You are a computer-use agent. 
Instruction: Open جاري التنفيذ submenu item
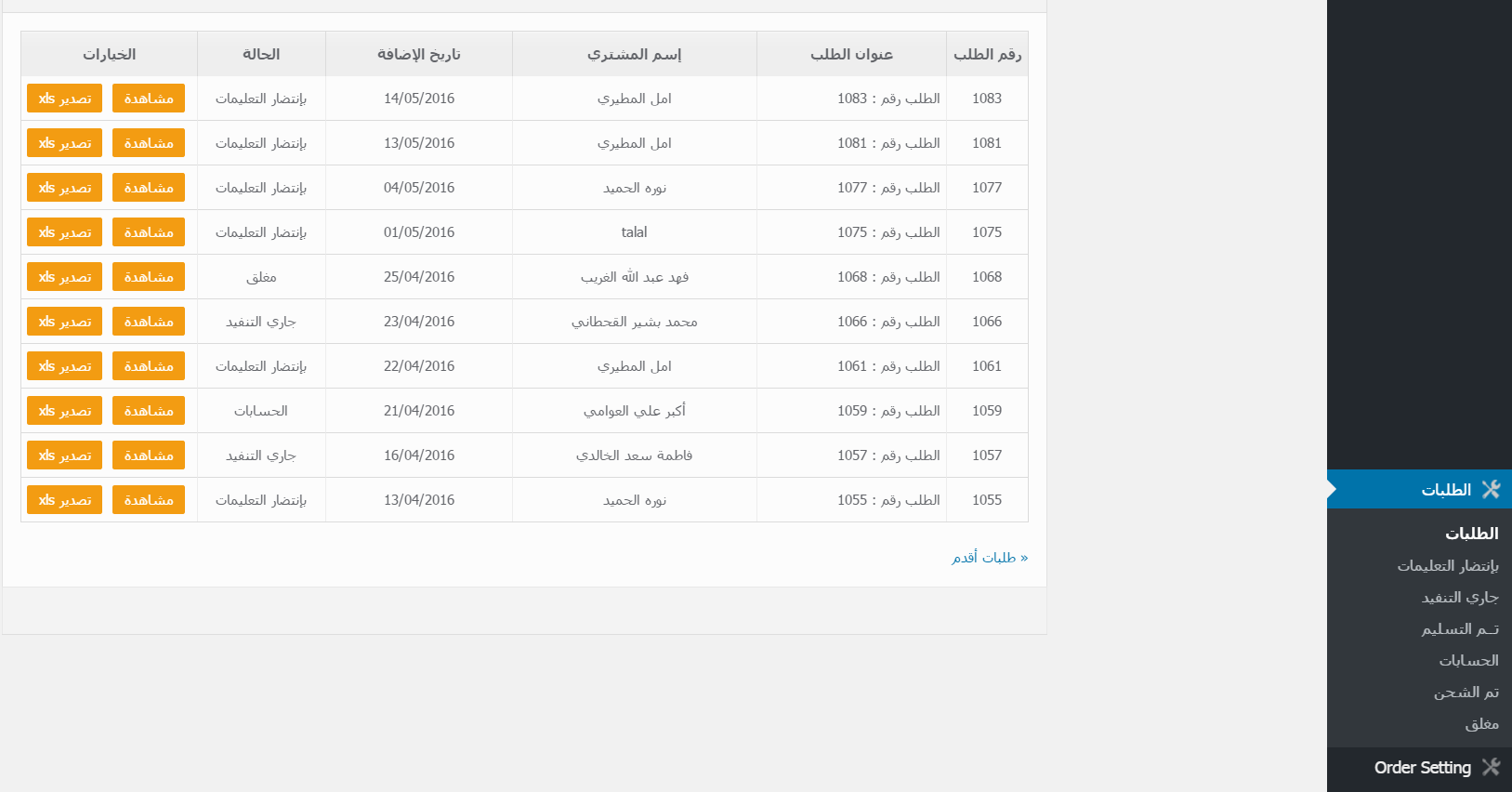point(1459,598)
